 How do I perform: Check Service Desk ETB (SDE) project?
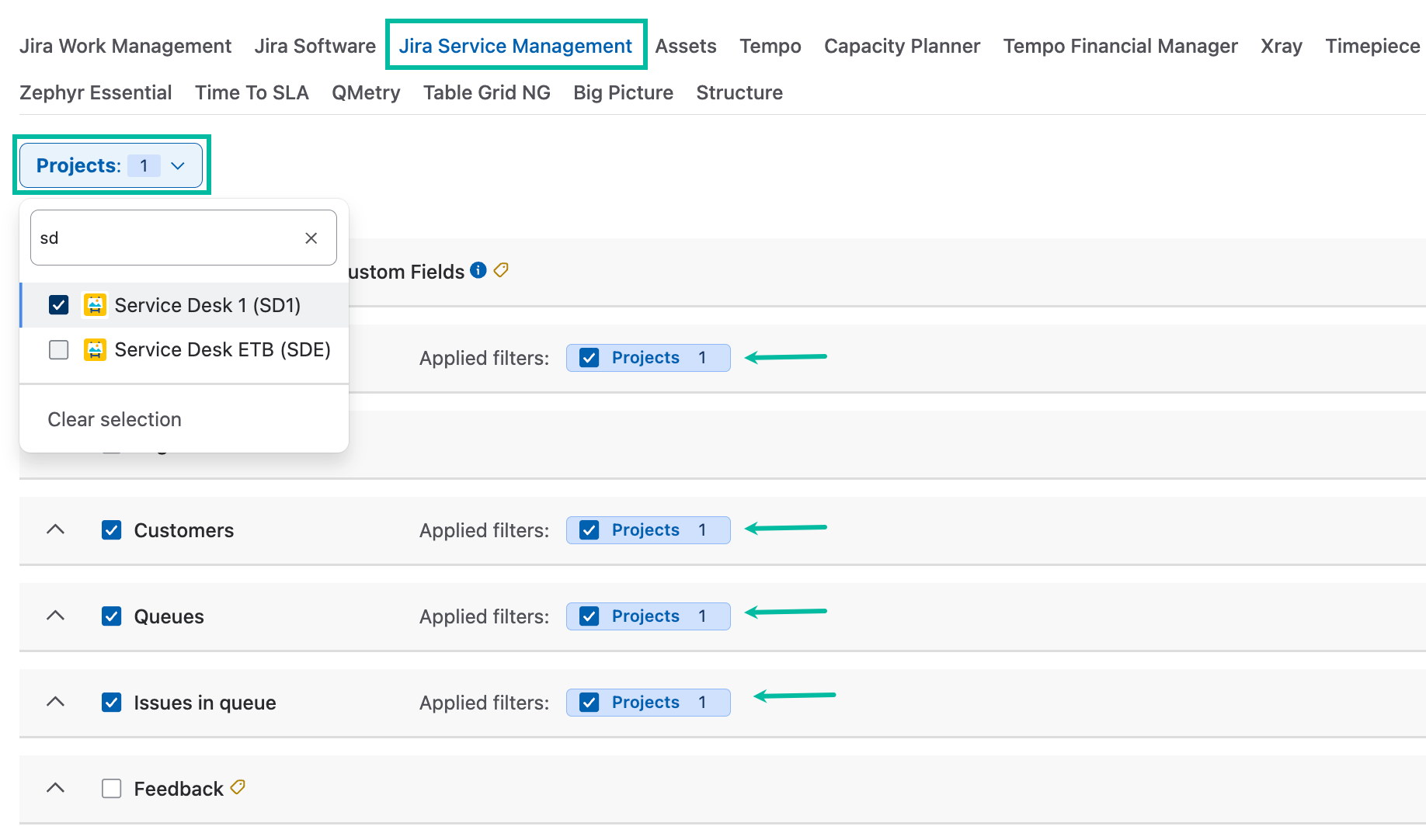coord(59,350)
